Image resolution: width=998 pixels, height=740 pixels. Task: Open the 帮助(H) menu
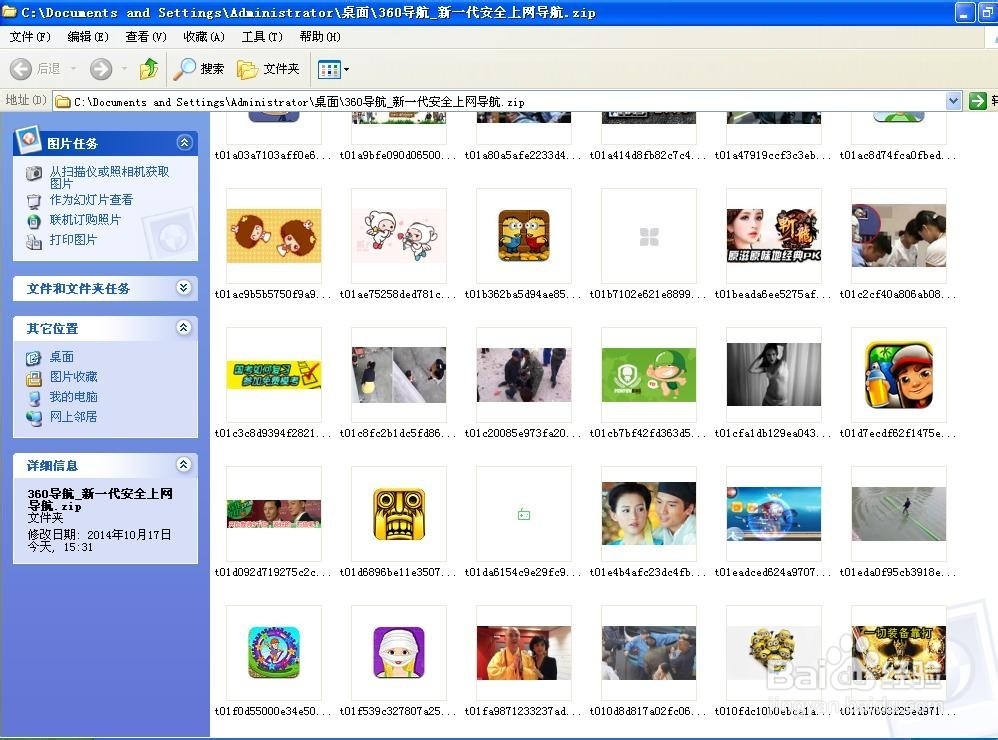point(320,37)
